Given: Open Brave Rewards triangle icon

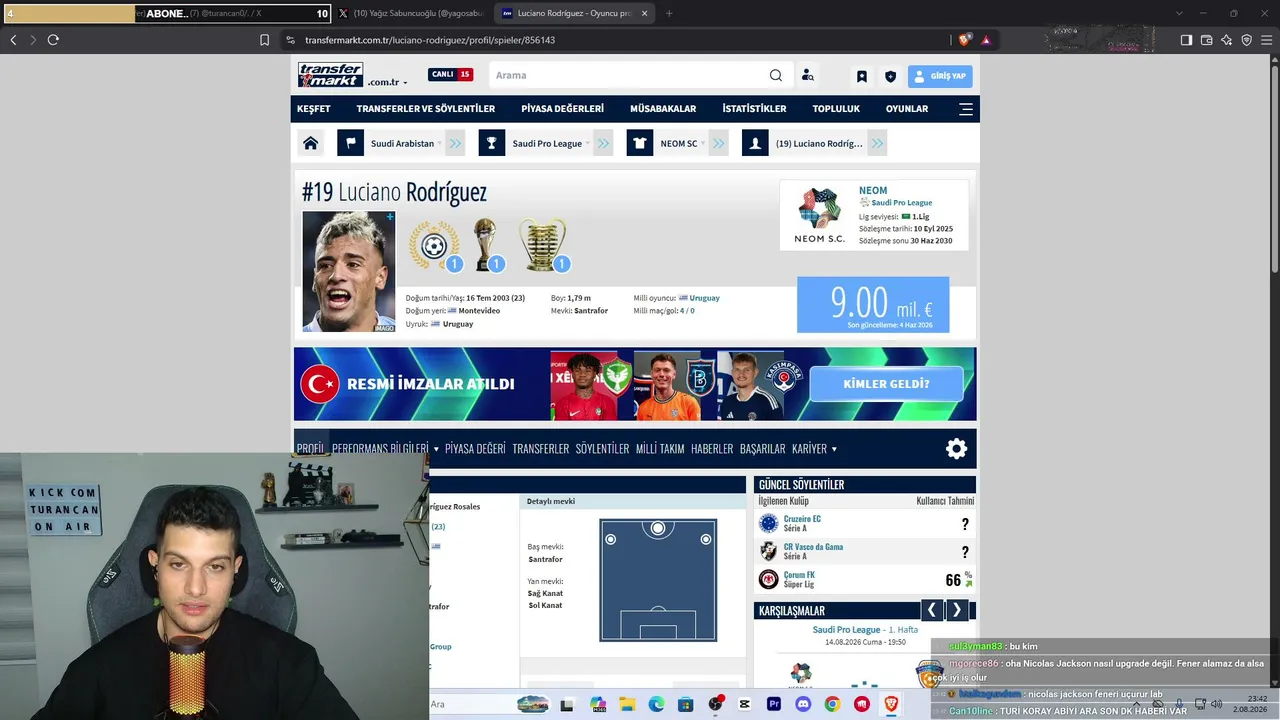Looking at the screenshot, I should pyautogui.click(x=986, y=40).
